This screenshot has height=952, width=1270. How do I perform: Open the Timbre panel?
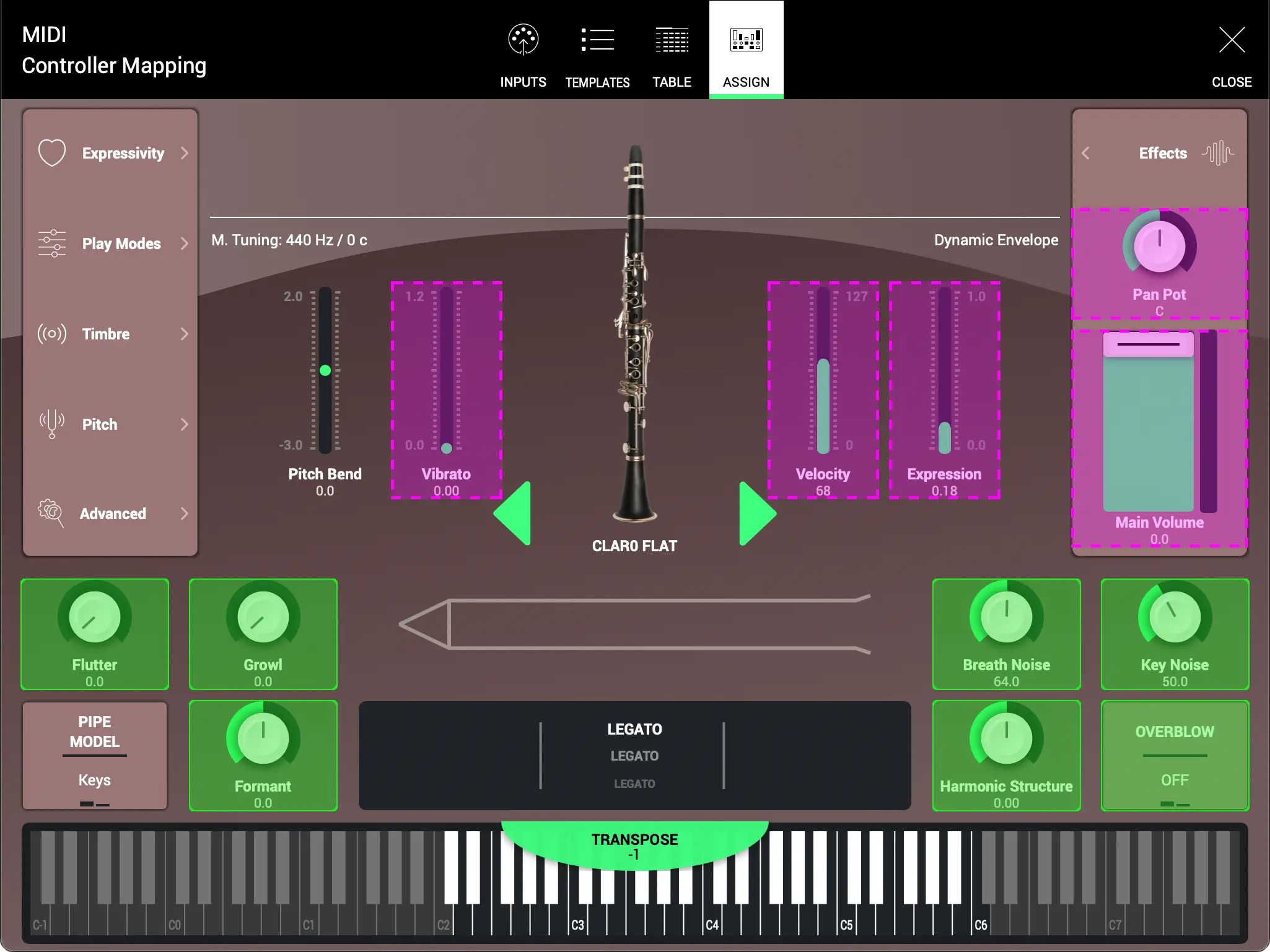(110, 334)
